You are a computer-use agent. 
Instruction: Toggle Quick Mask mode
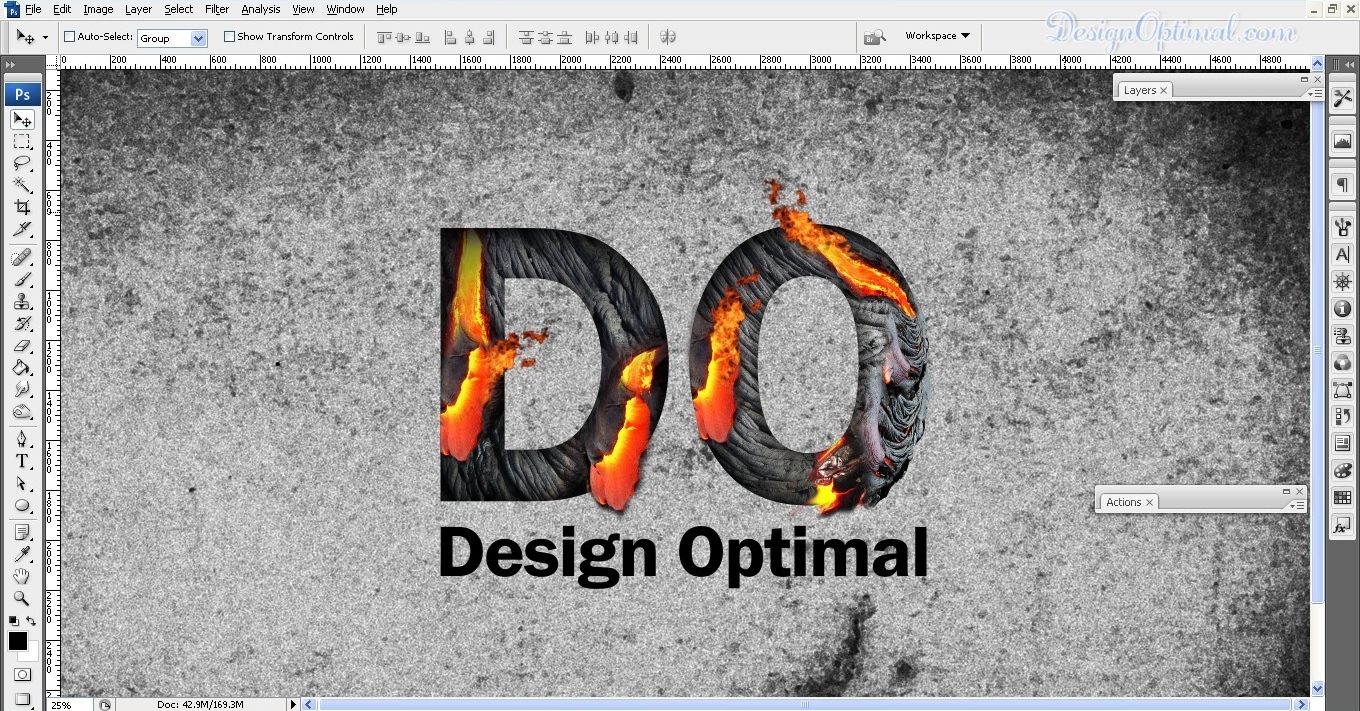click(22, 675)
